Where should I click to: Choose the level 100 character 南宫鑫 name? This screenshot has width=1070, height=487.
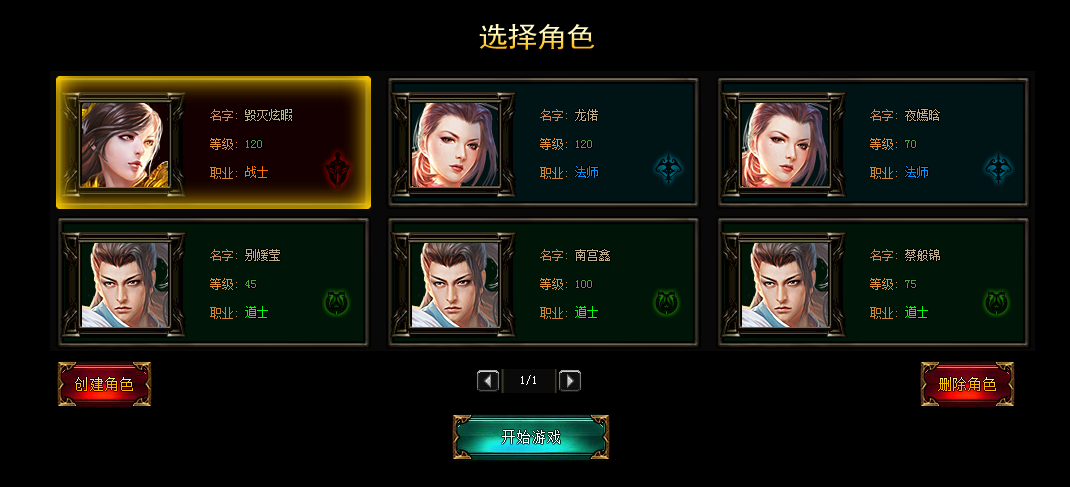pyautogui.click(x=592, y=256)
